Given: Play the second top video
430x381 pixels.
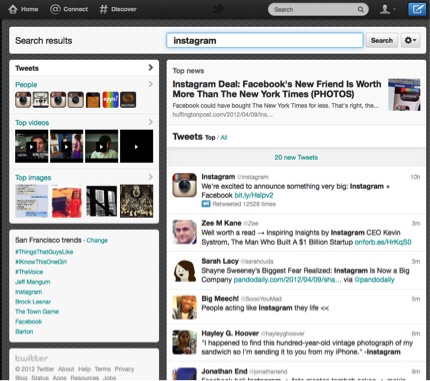Looking at the screenshot, I should coord(67,146).
